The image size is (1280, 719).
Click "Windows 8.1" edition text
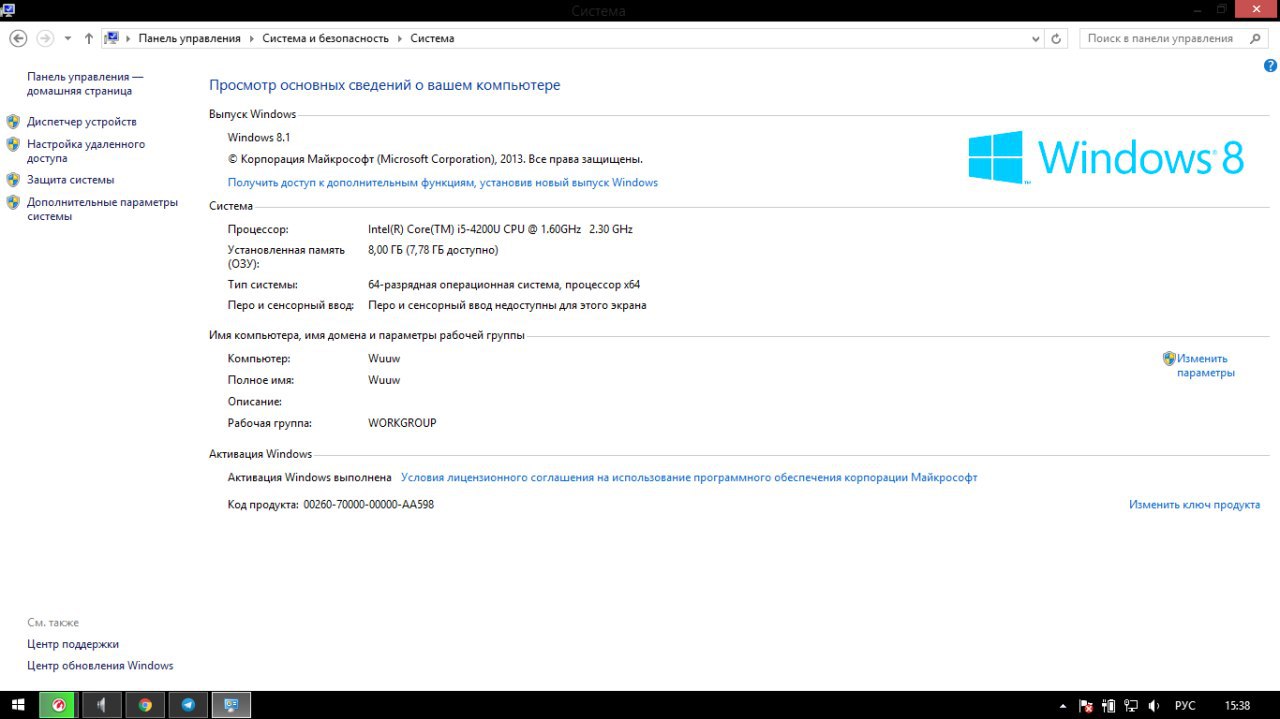click(x=259, y=138)
